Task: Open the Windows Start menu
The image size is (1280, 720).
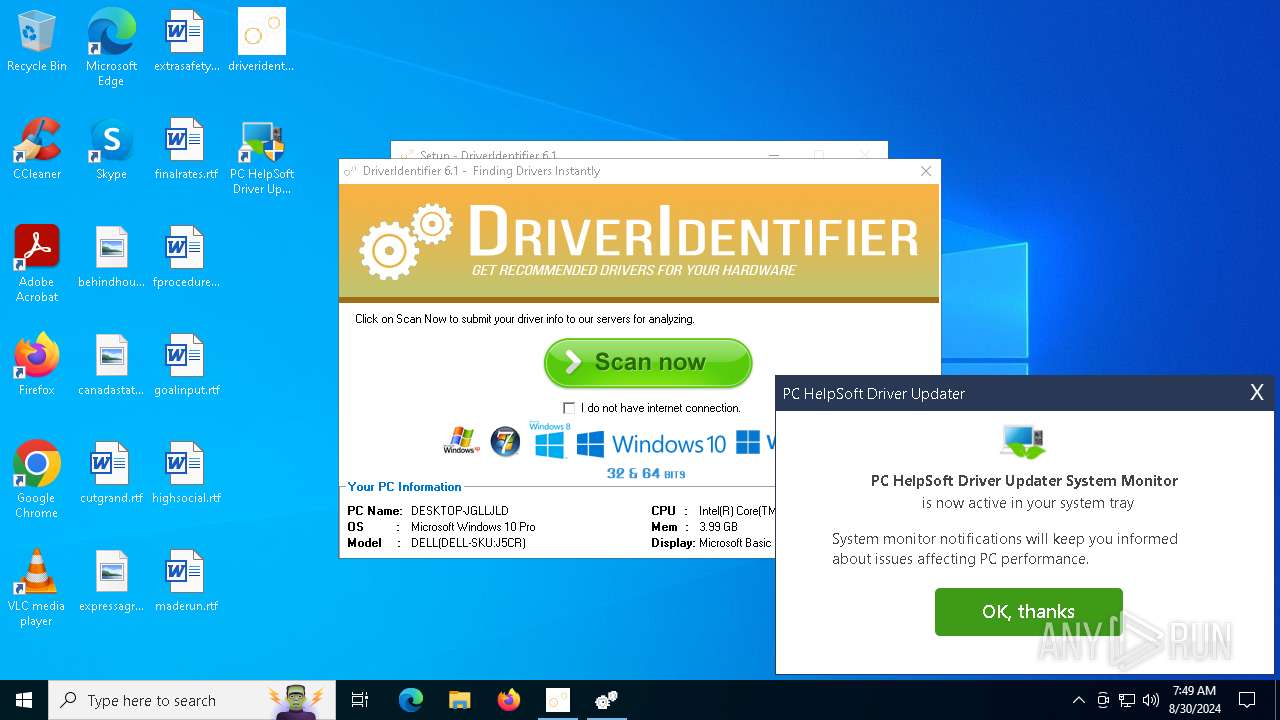Action: point(24,700)
